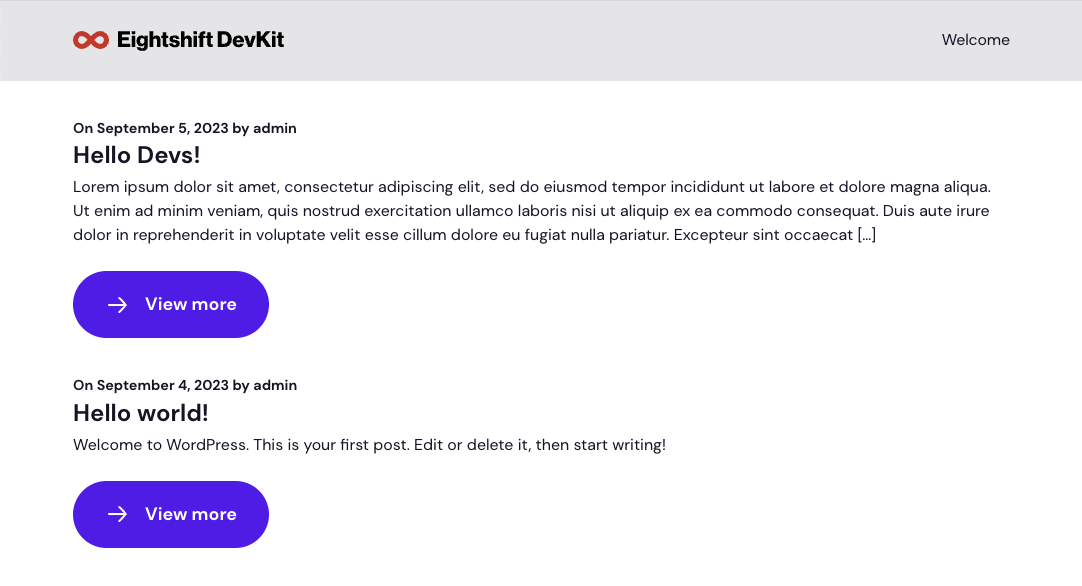This screenshot has height=586, width=1082.
Task: Click the "September 4, 2023" post date
Action: coord(162,385)
